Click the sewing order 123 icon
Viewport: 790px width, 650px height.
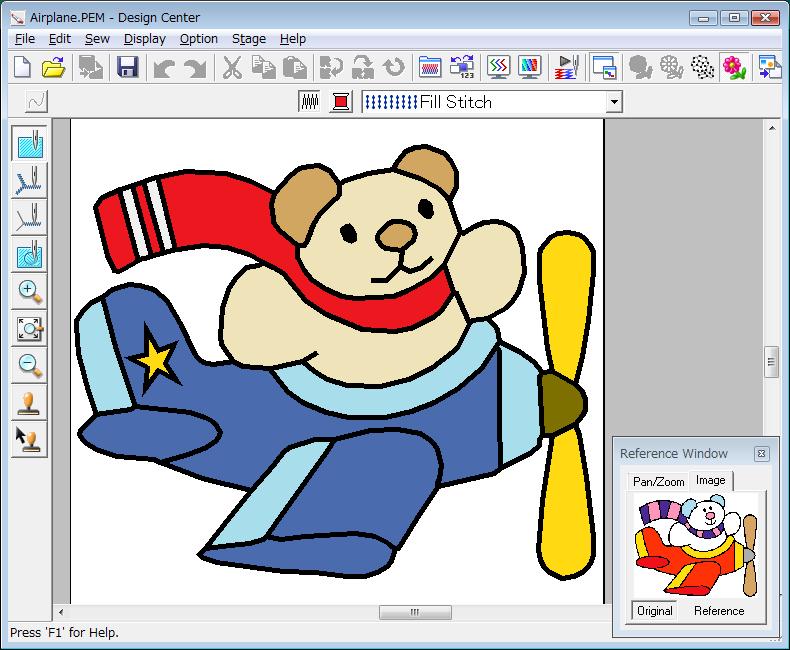pos(462,67)
